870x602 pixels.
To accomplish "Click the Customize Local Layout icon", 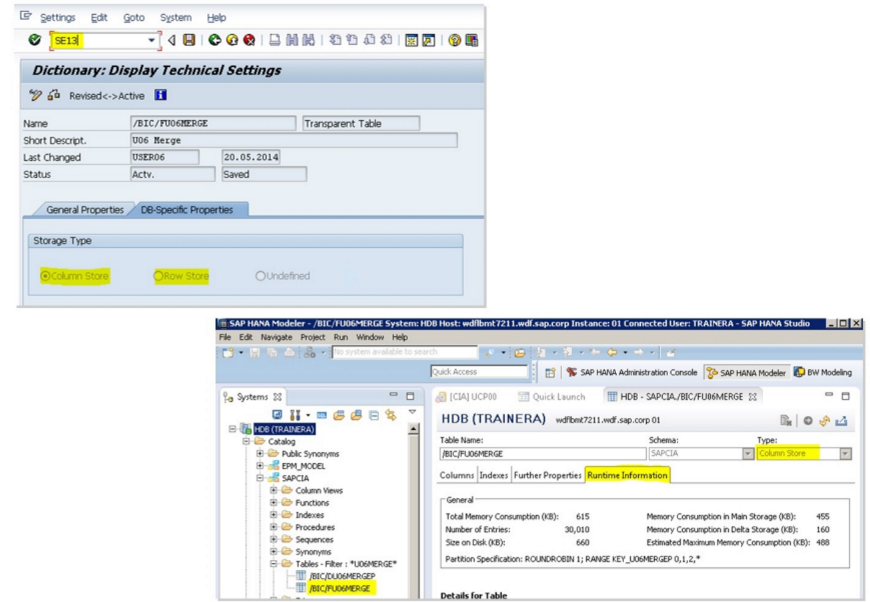I will (x=472, y=40).
